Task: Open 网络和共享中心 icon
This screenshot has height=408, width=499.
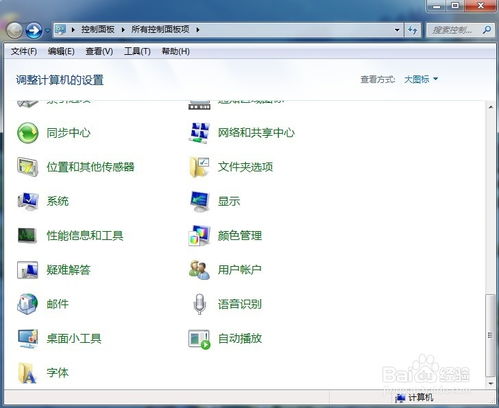Action: [x=199, y=133]
